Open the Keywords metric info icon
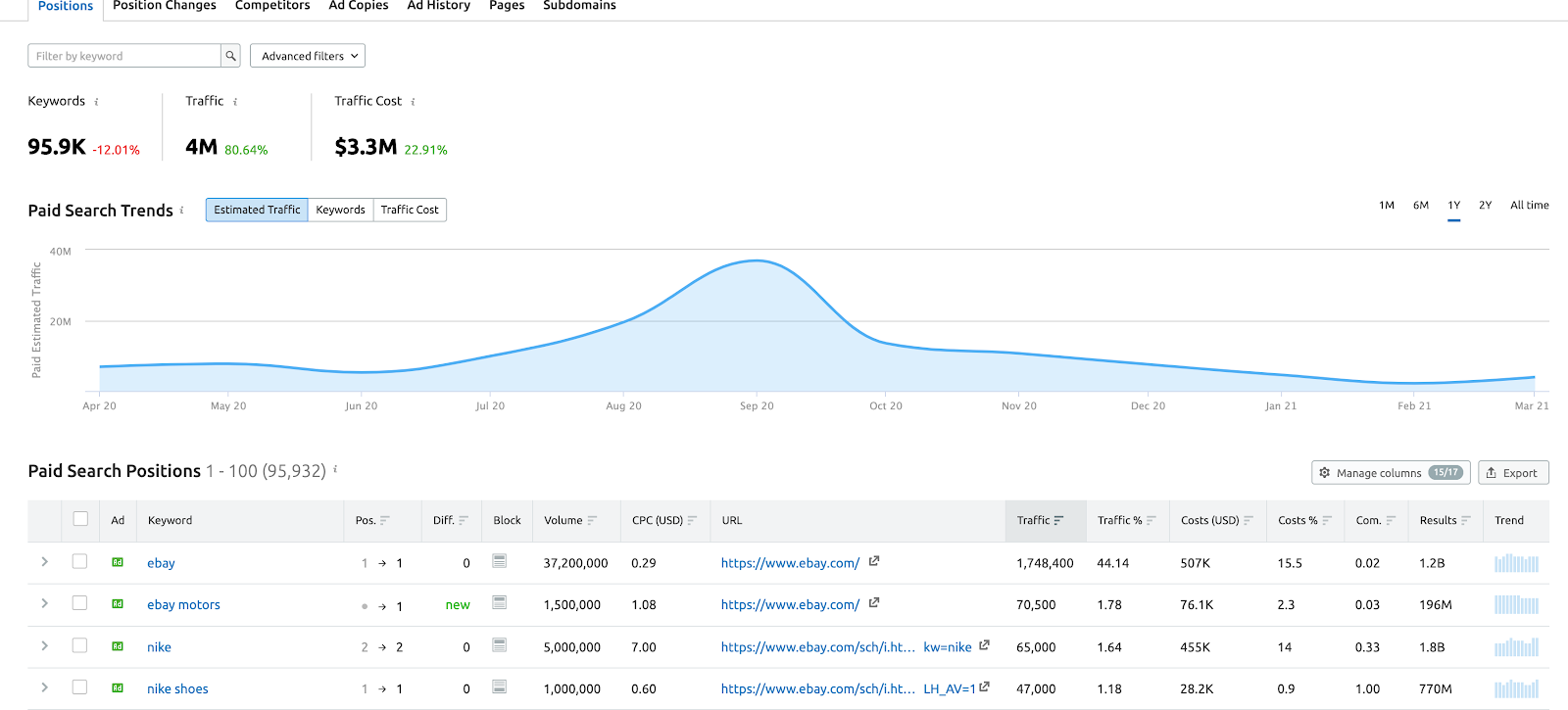Screen dimensions: 1568x710 [x=96, y=102]
